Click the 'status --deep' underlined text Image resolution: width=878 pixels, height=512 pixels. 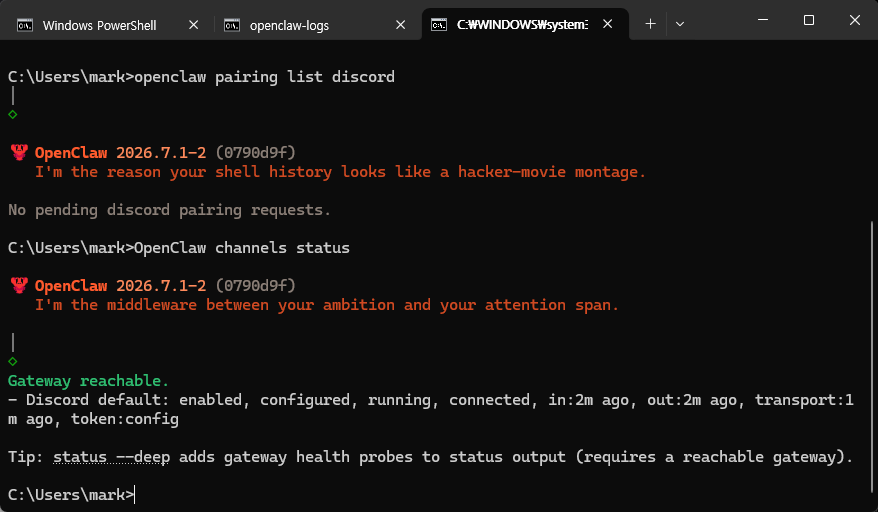(111, 457)
